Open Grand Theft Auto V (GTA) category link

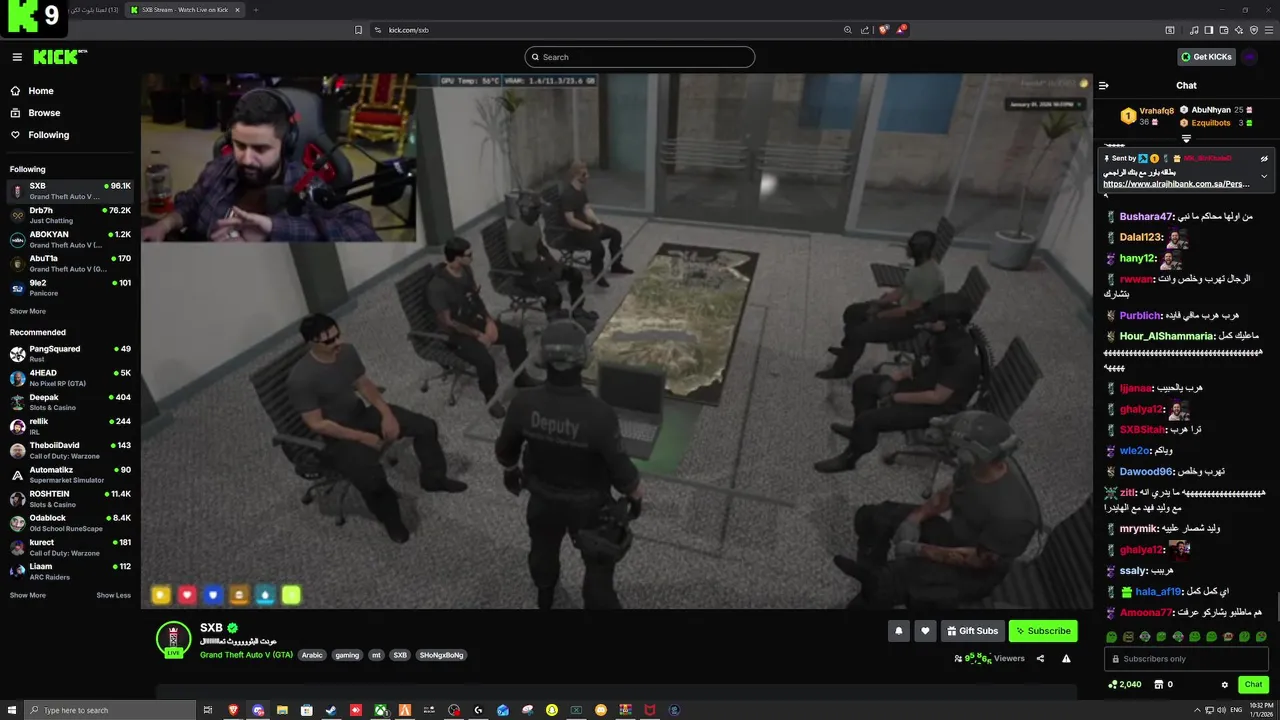(x=246, y=655)
